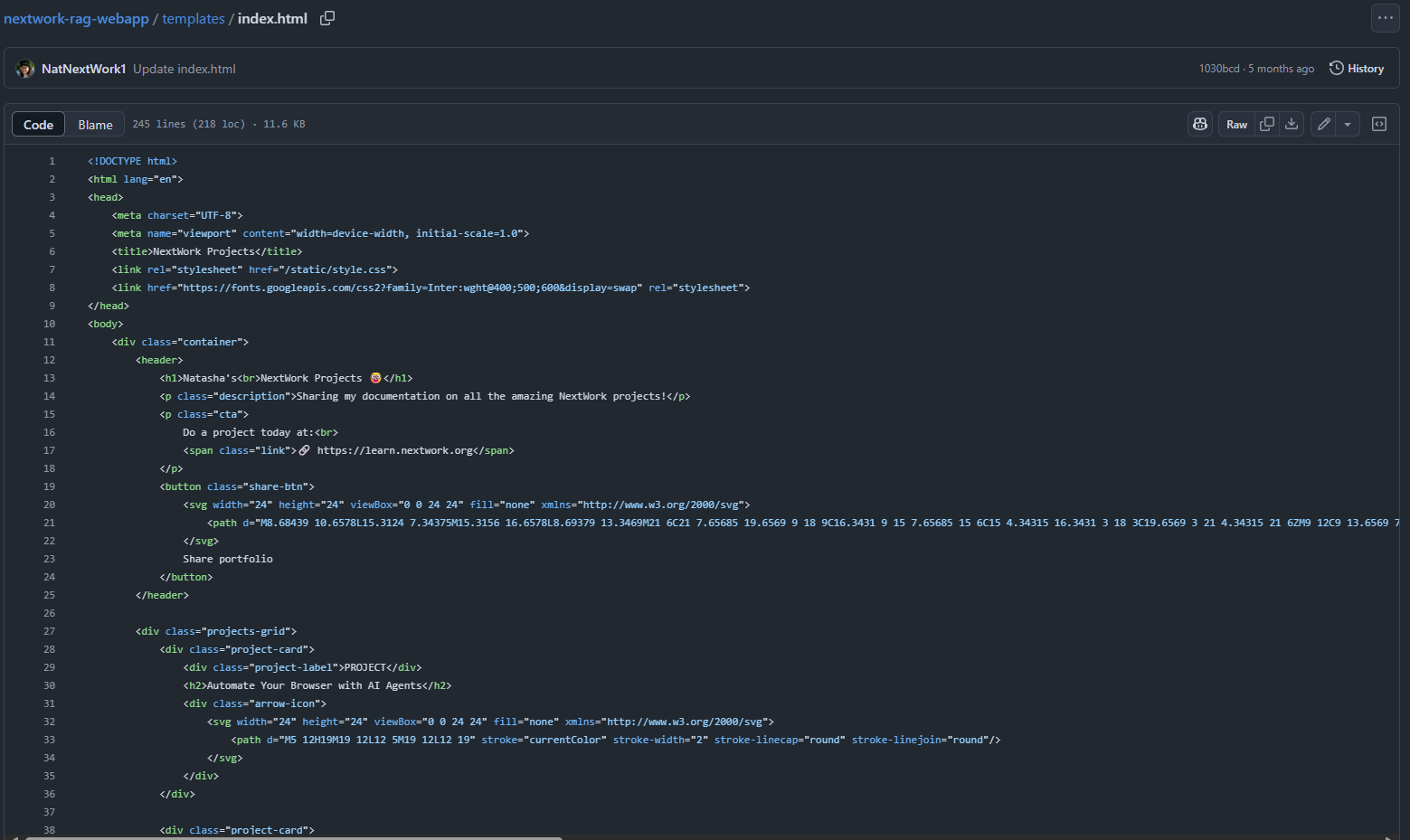Click NatNextWork1 avatar image

pos(25,69)
